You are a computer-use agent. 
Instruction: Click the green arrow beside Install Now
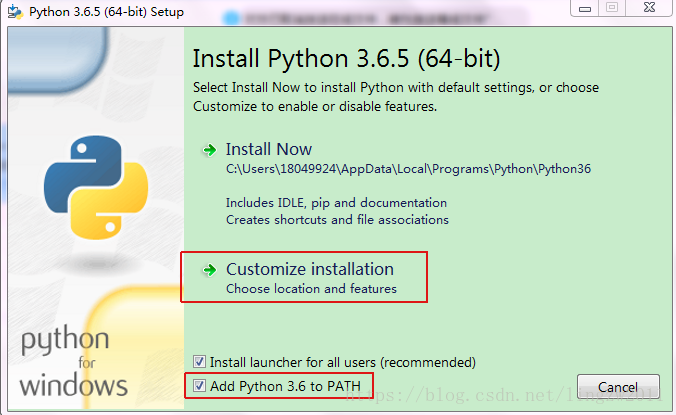[x=210, y=150]
